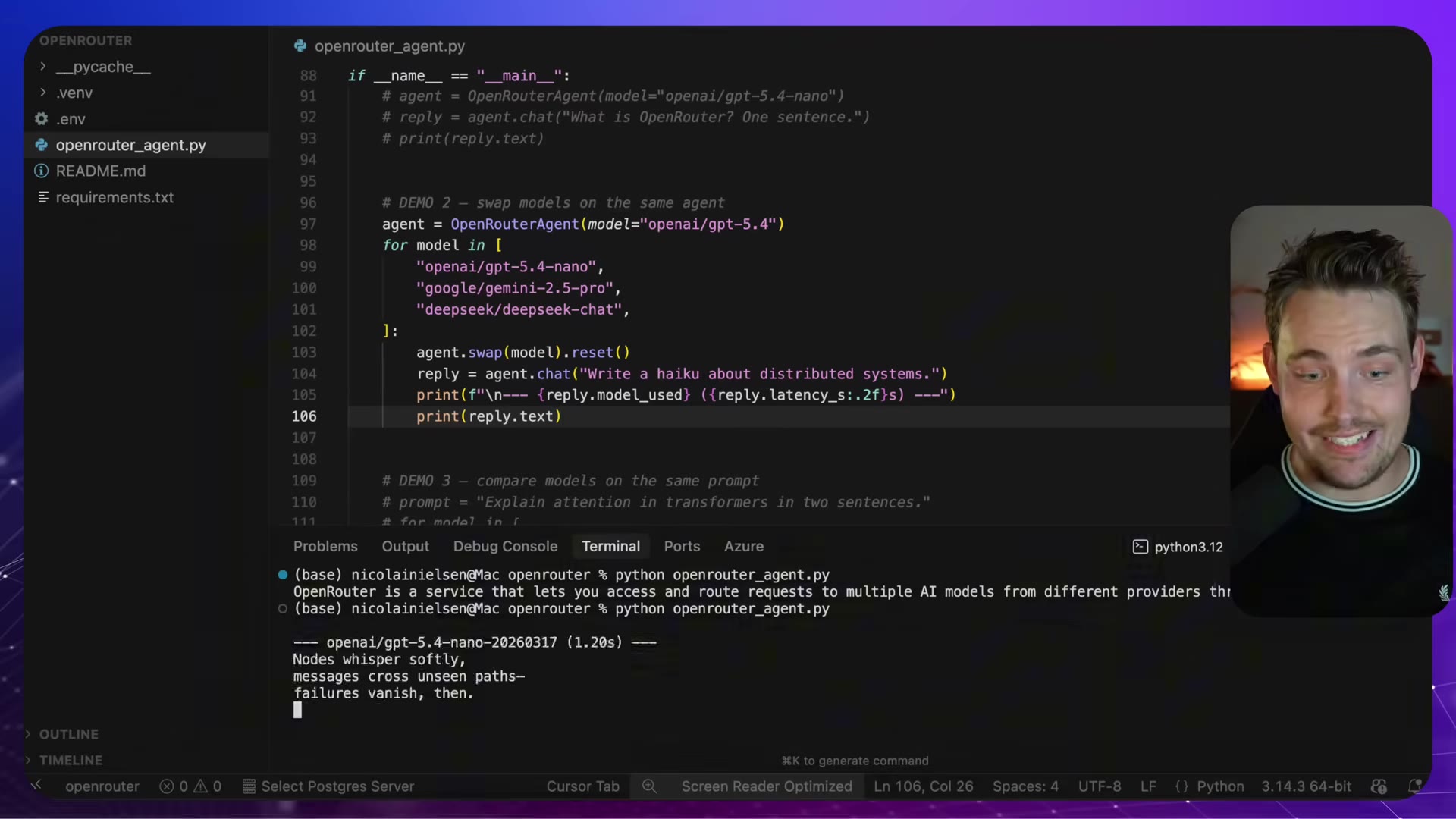
Task: Switch to the Problems panel tab
Action: point(325,546)
